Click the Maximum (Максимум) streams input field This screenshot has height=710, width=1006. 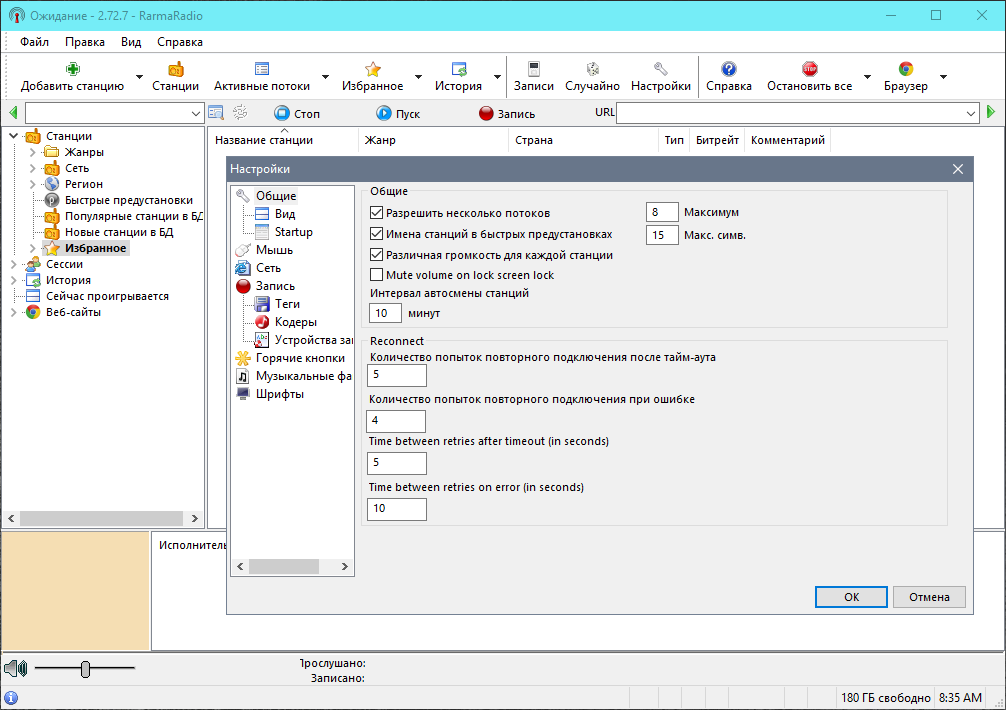pyautogui.click(x=662, y=212)
